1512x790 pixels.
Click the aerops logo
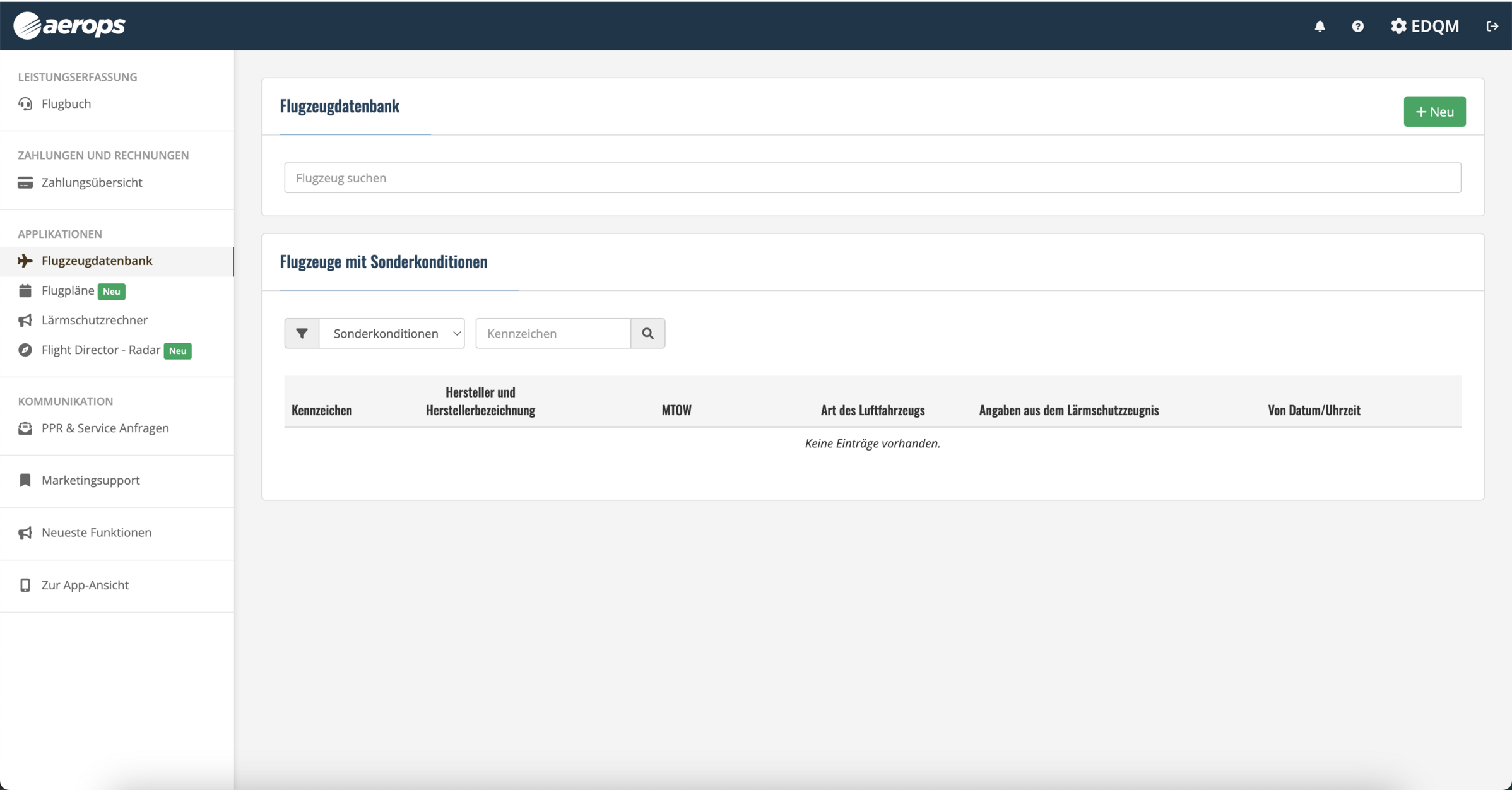pyautogui.click(x=69, y=26)
